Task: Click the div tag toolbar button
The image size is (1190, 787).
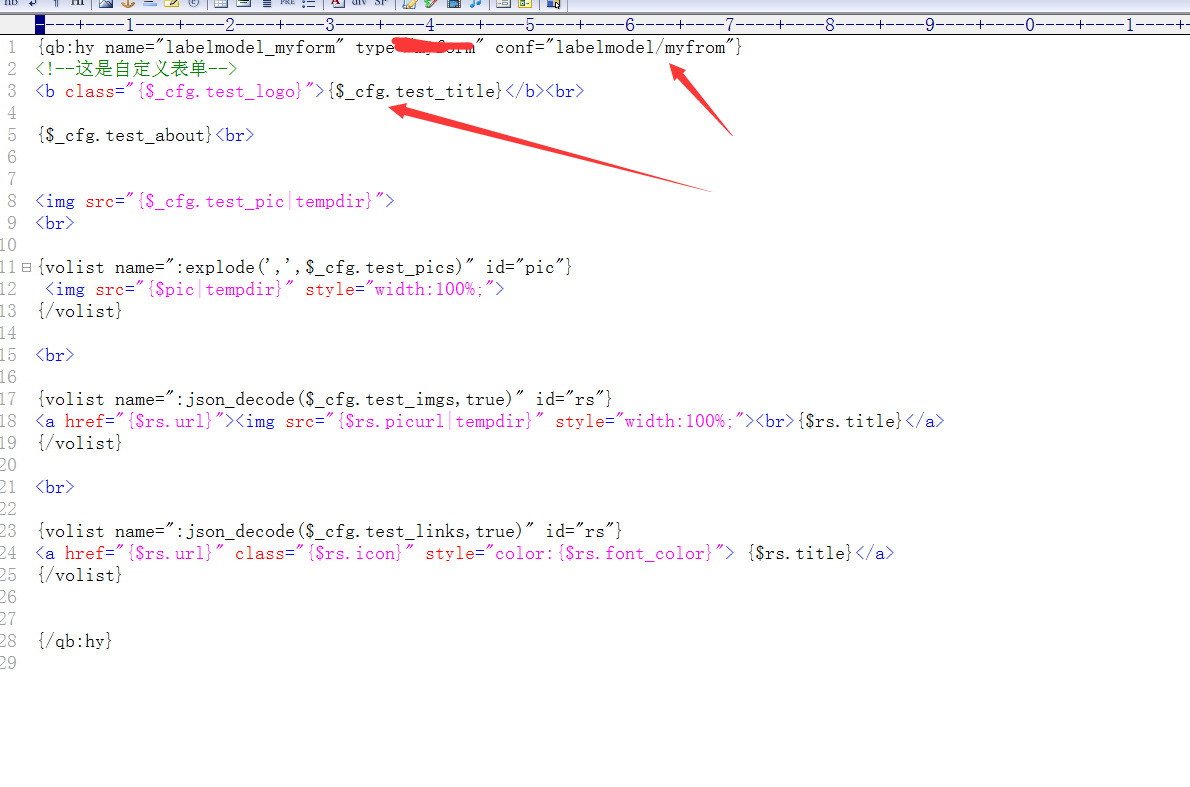Action: [359, 3]
